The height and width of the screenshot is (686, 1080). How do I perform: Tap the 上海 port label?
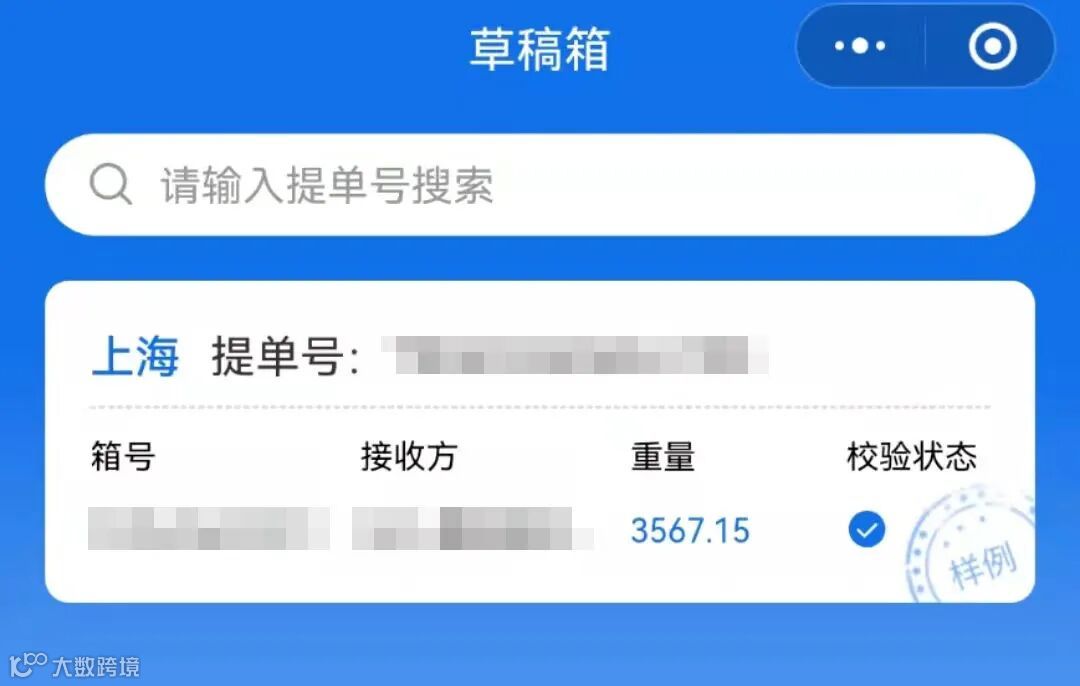135,356
